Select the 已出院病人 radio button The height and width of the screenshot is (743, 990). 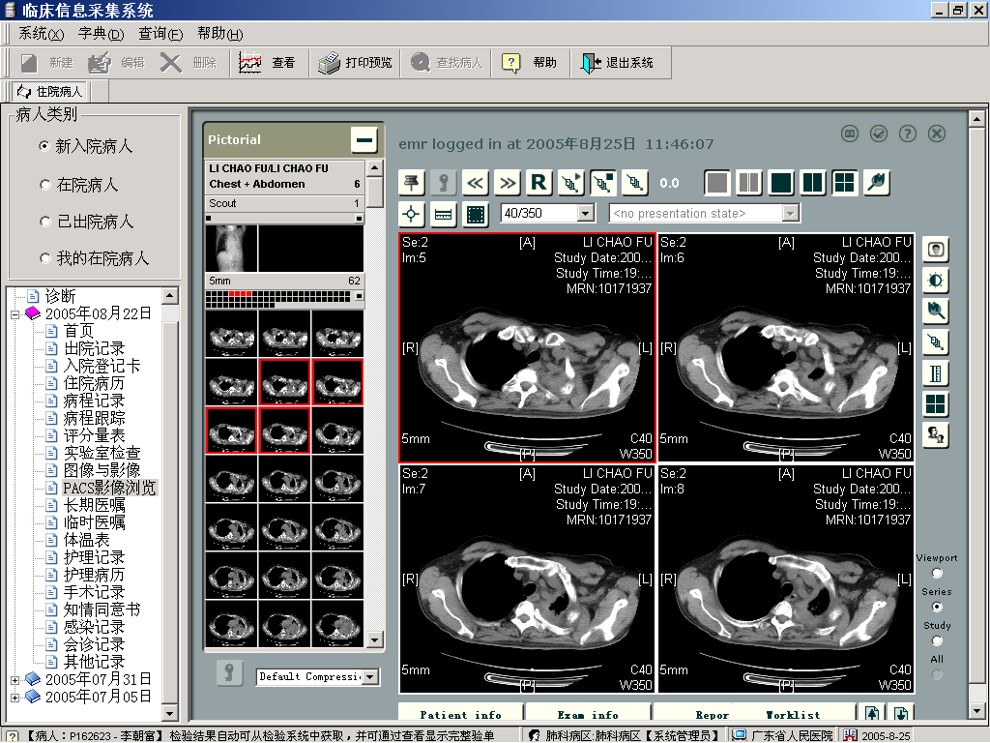44,222
